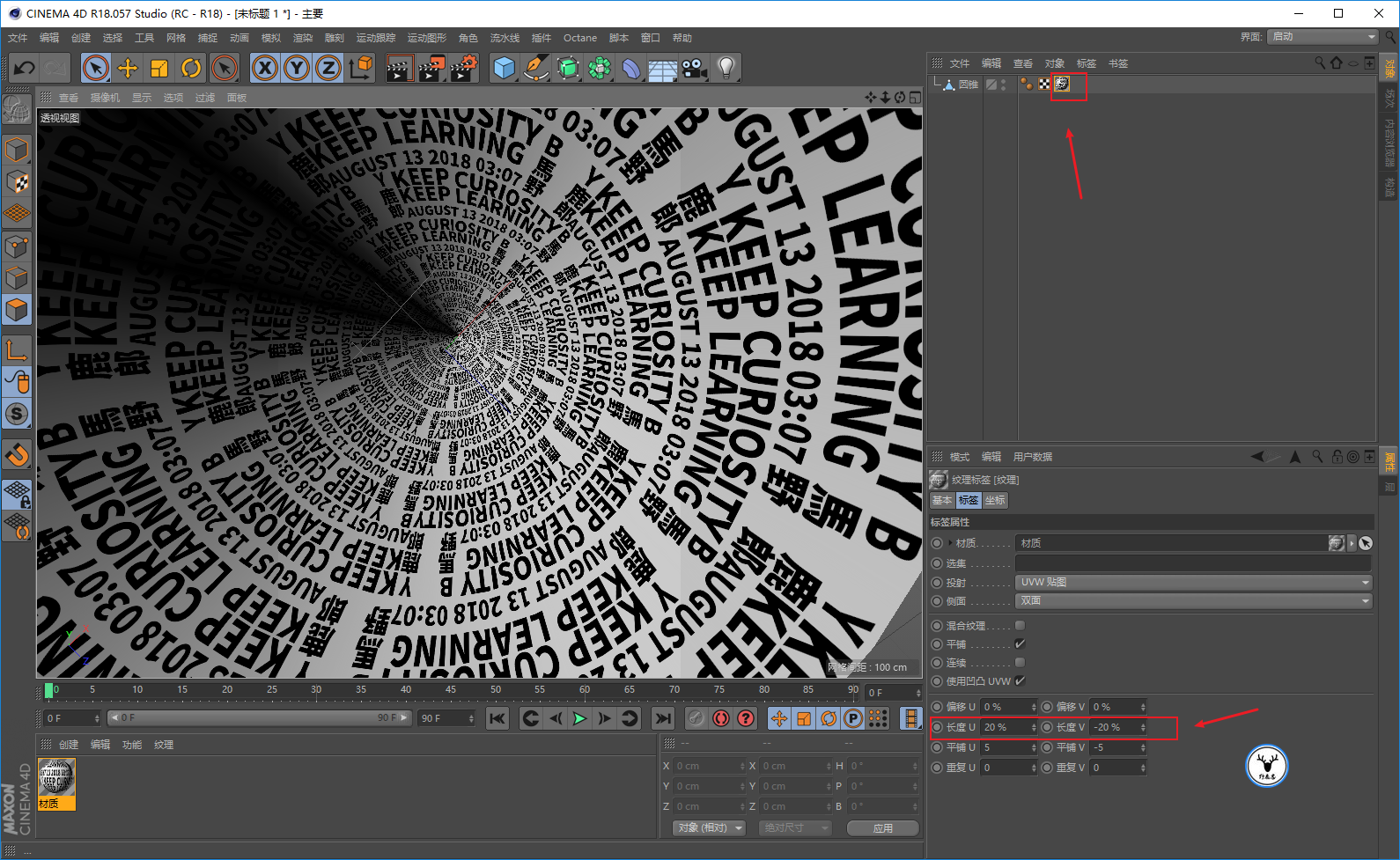Click the Make Editable icon
The width and height of the screenshot is (1400, 860).
pyautogui.click(x=16, y=111)
